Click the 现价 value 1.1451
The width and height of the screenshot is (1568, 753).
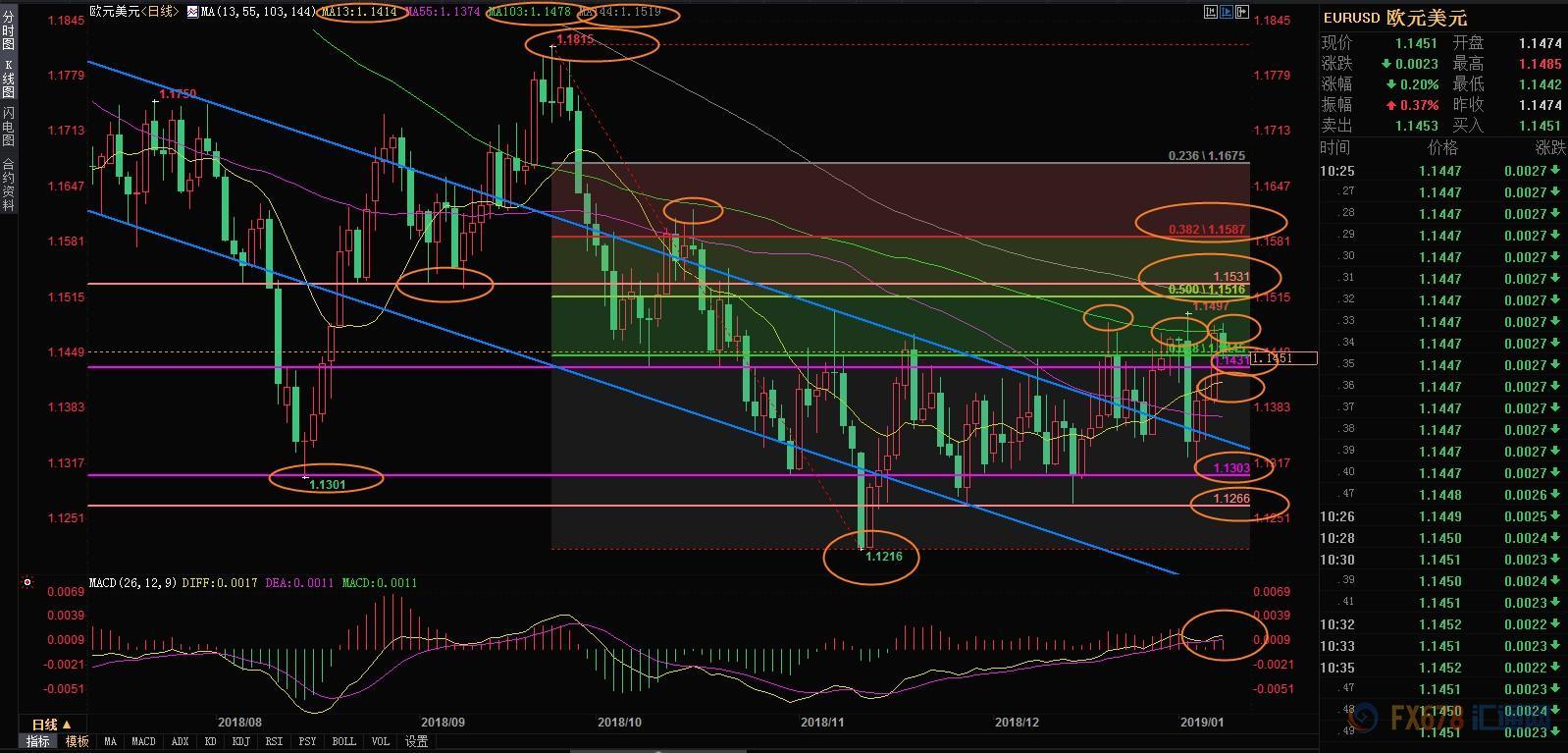(1416, 43)
